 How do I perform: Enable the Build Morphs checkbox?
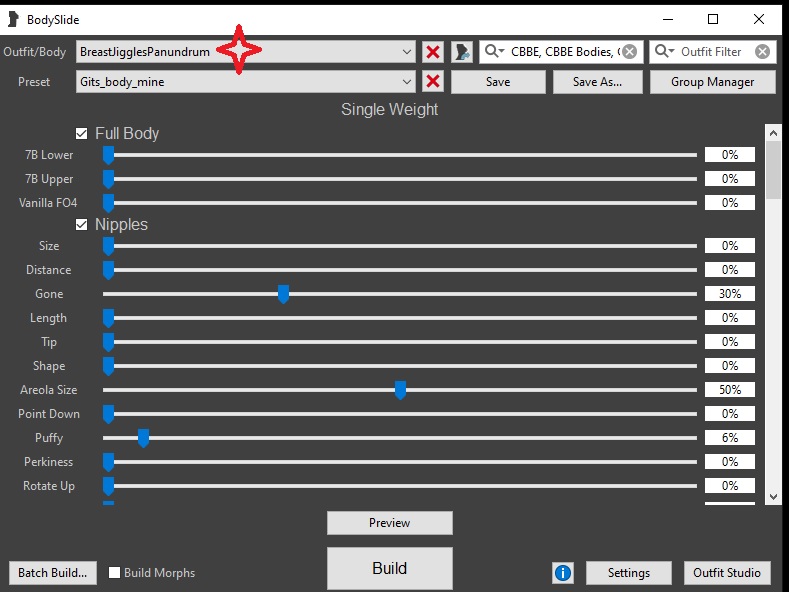pos(115,573)
